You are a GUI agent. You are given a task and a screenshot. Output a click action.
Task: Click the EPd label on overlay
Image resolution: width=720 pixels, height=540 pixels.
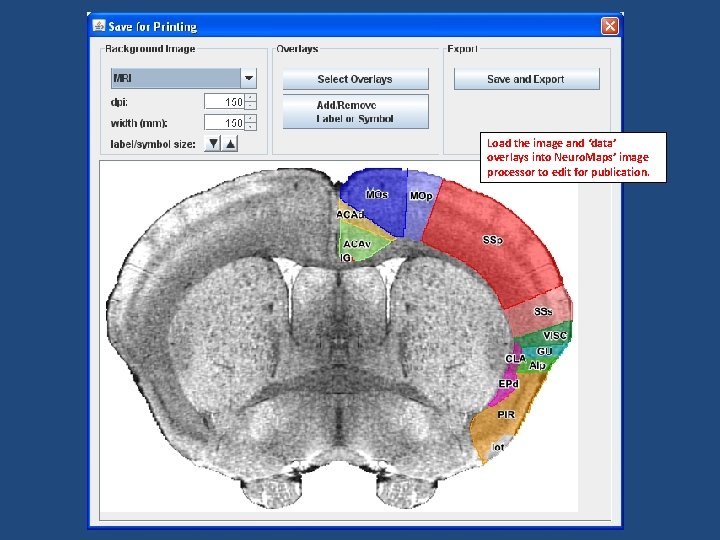pyautogui.click(x=509, y=383)
